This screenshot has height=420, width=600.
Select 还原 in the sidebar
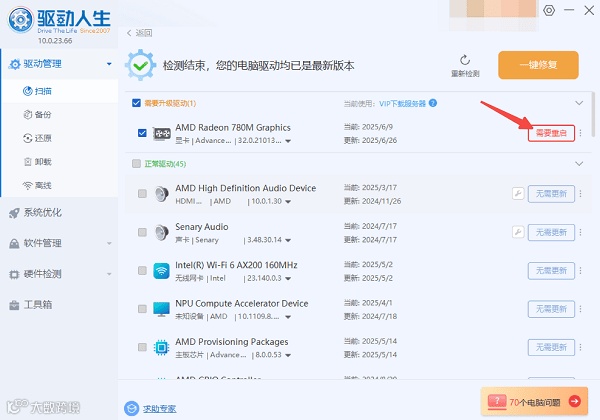[x=60, y=138]
